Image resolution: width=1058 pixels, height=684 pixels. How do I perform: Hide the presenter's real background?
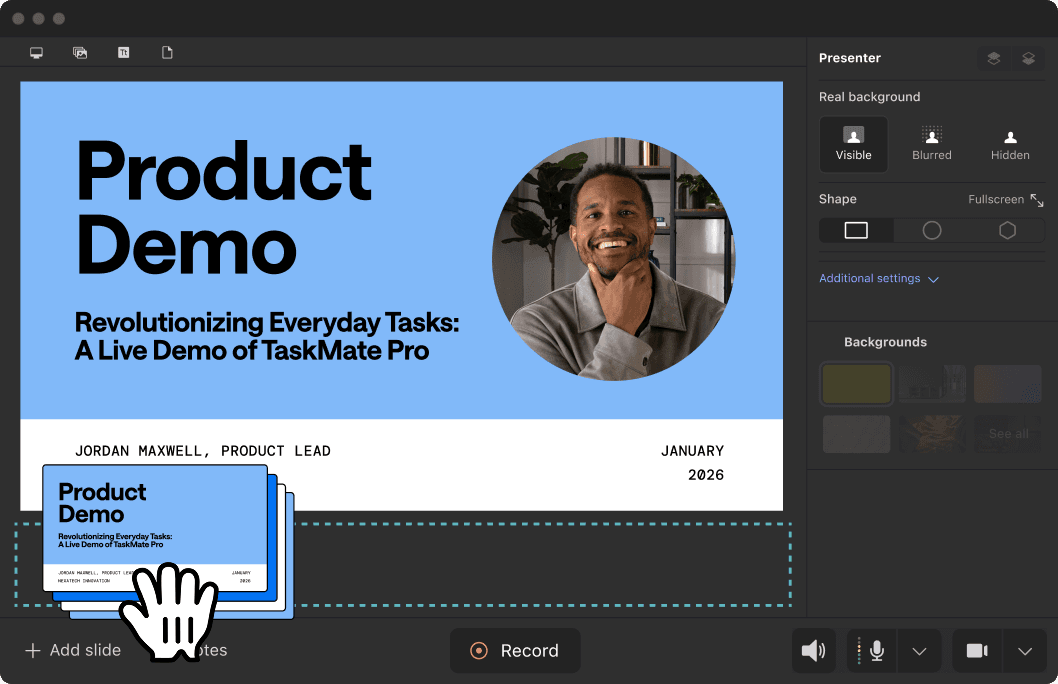pos(1009,143)
